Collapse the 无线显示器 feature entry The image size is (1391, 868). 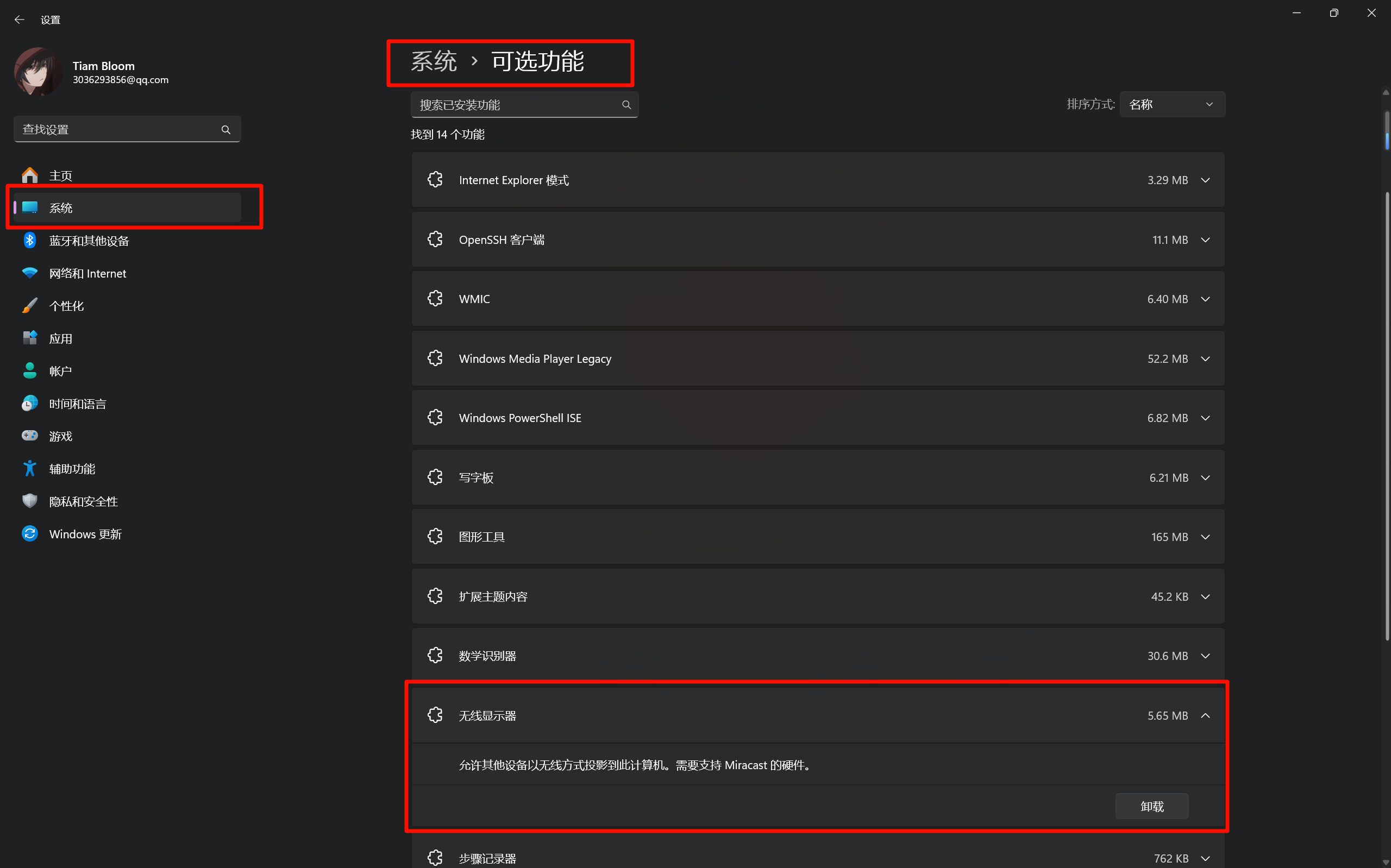pos(1205,715)
